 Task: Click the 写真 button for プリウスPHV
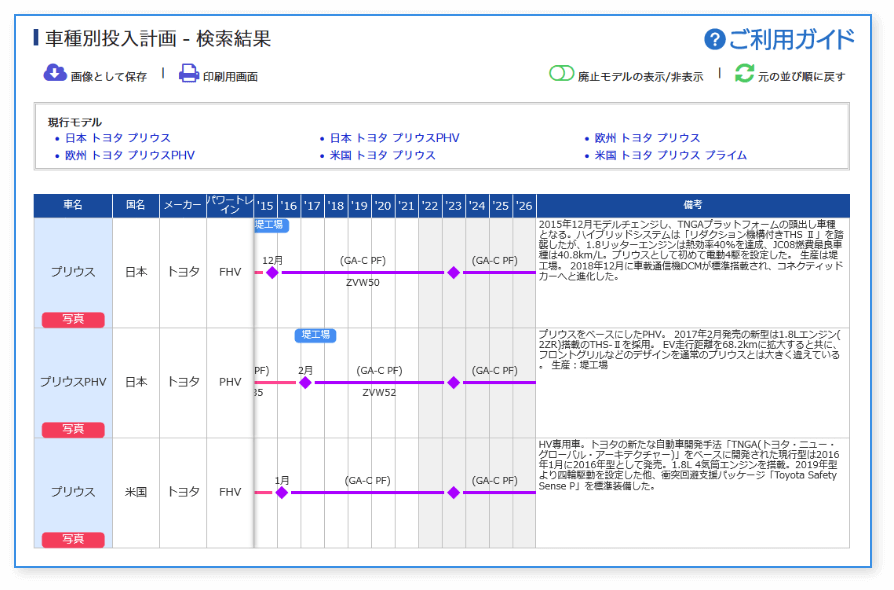[x=73, y=429]
